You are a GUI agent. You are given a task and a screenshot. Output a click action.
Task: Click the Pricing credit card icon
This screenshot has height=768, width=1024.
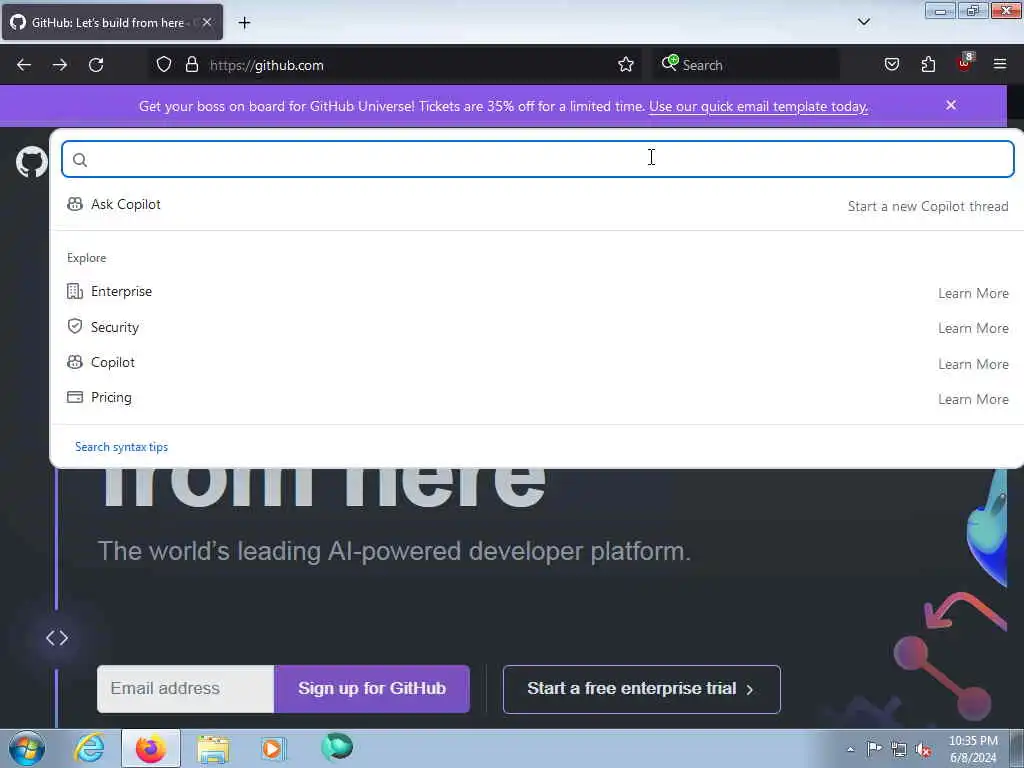click(x=75, y=397)
